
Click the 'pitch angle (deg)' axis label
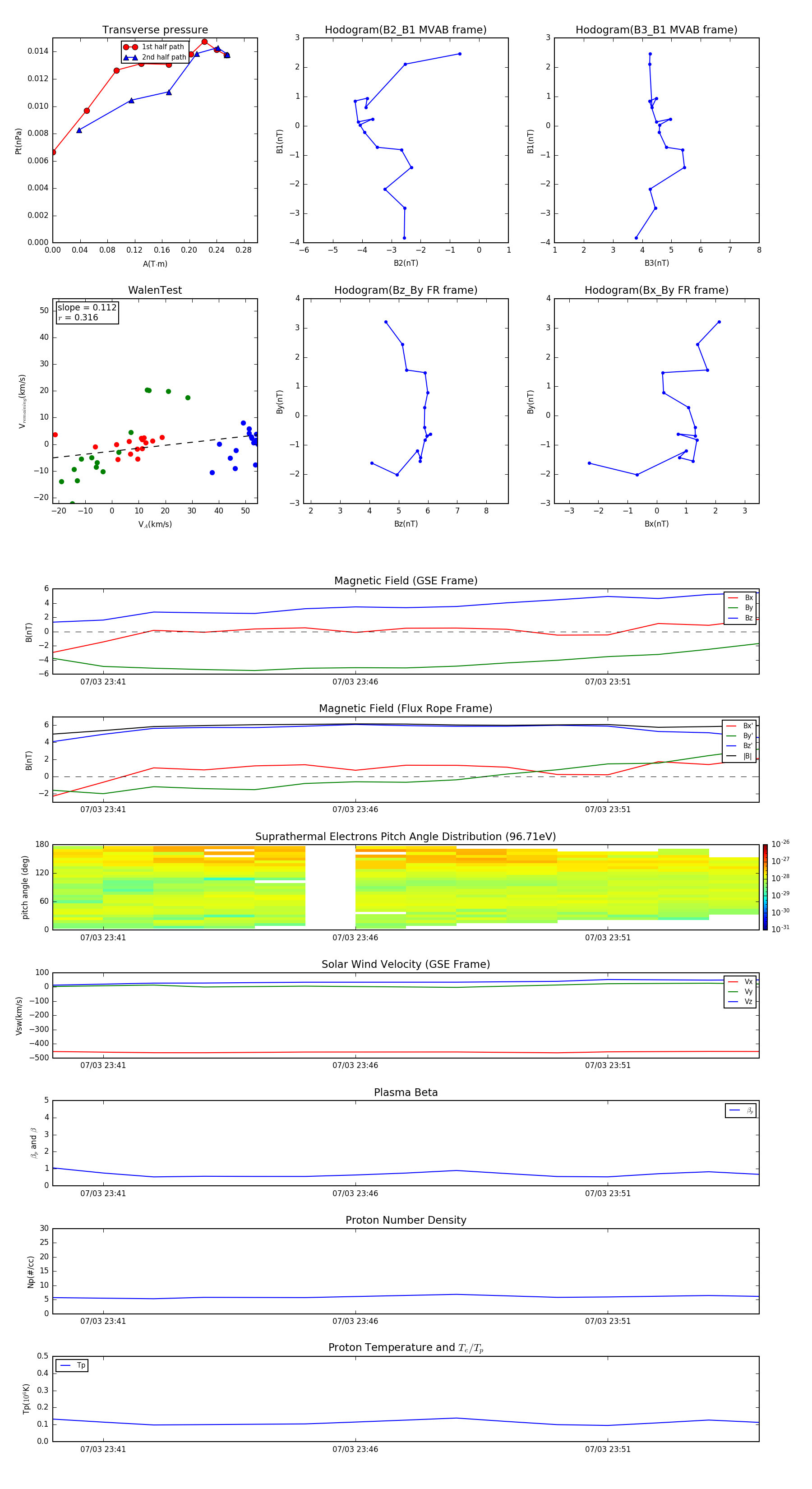25,887
